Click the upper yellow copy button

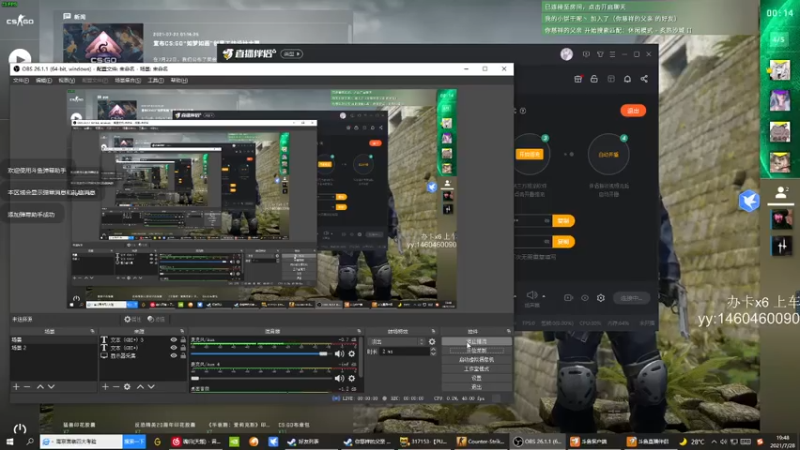(x=563, y=220)
